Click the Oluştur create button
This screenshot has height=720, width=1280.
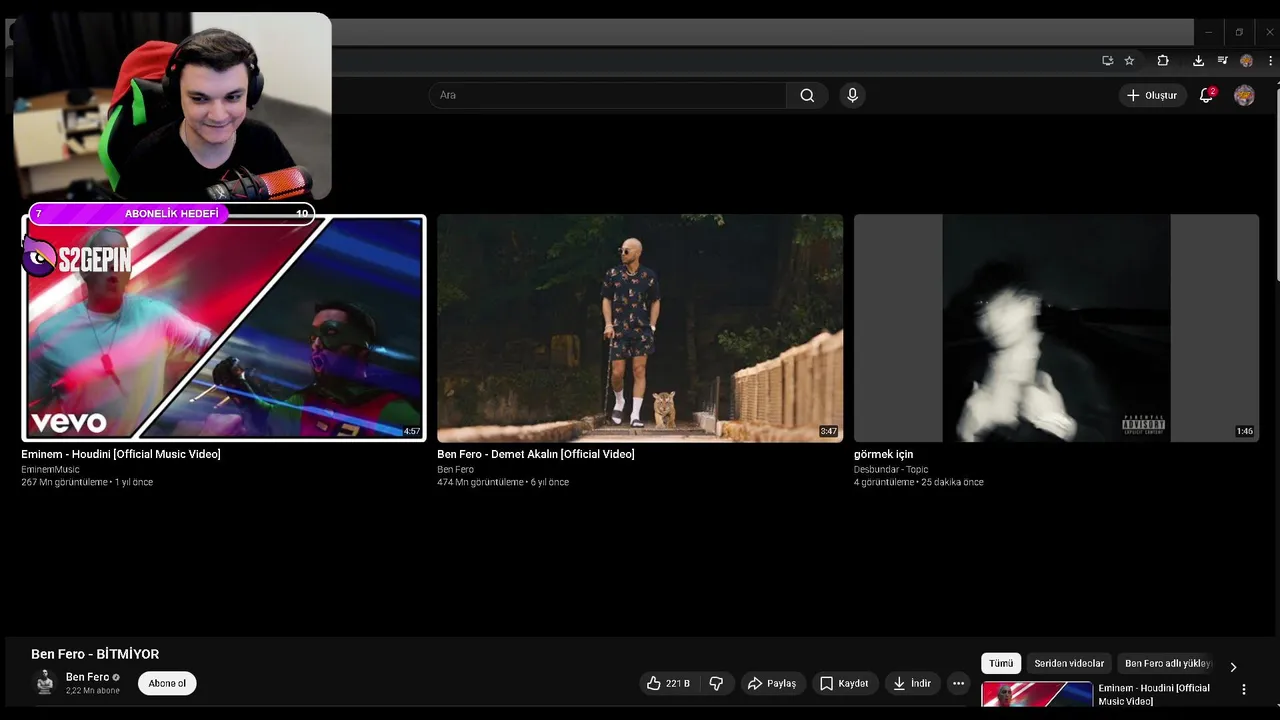[x=1152, y=95]
